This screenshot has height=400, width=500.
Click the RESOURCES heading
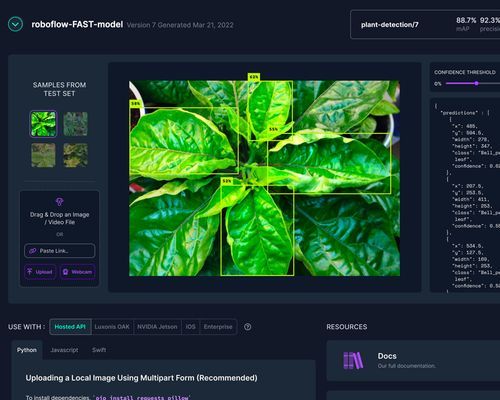point(347,327)
